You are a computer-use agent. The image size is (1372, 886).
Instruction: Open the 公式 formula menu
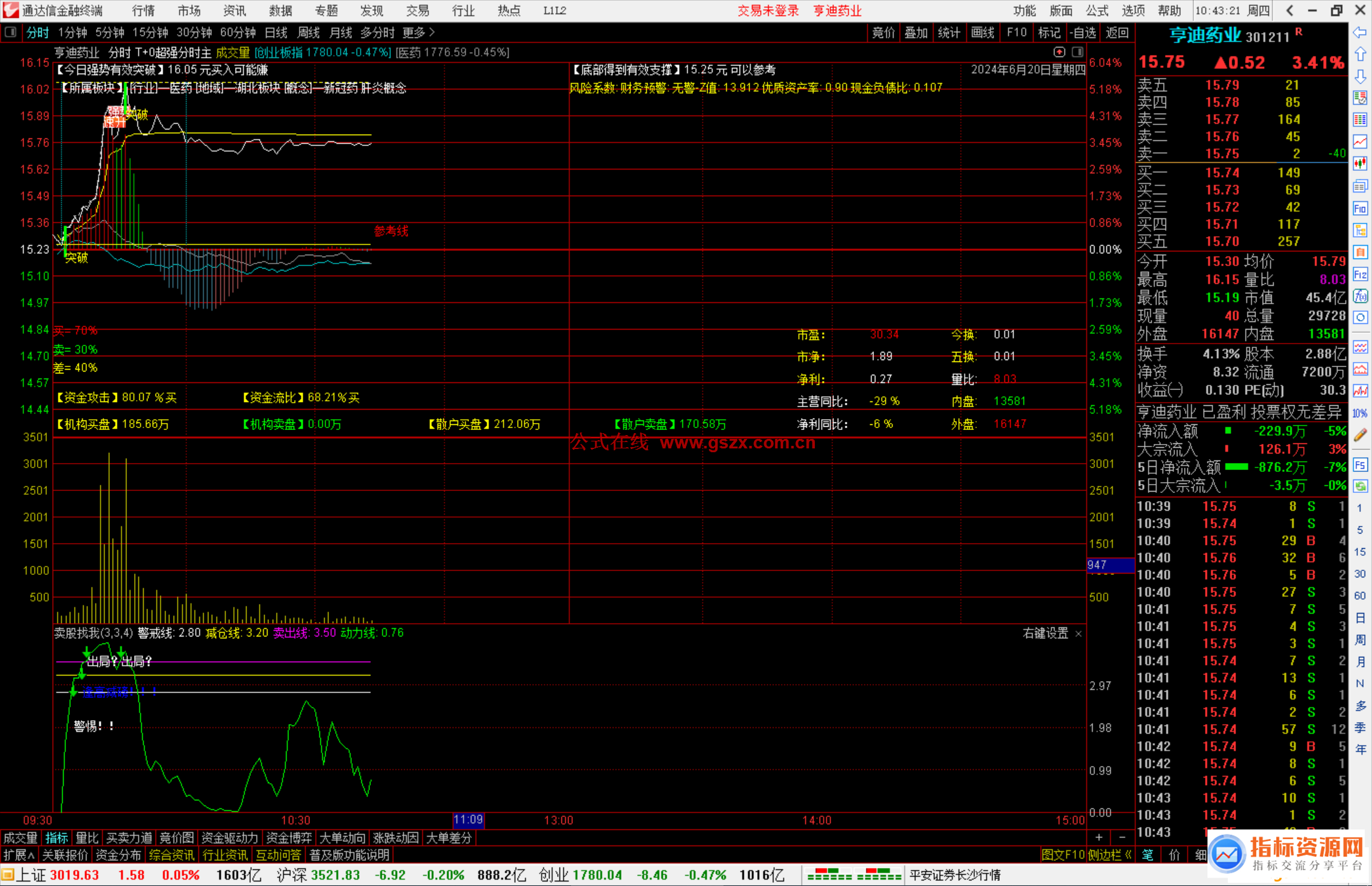coord(1097,11)
